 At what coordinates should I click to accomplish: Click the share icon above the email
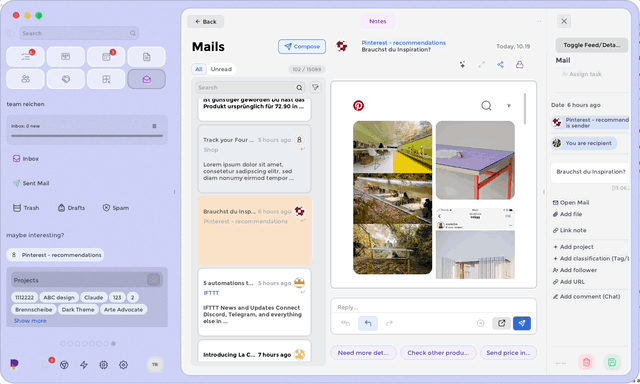point(500,64)
